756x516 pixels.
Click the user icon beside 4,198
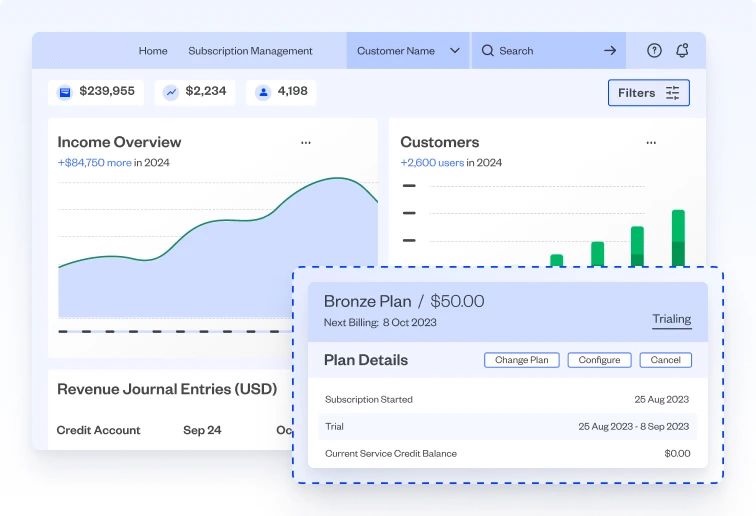click(263, 92)
